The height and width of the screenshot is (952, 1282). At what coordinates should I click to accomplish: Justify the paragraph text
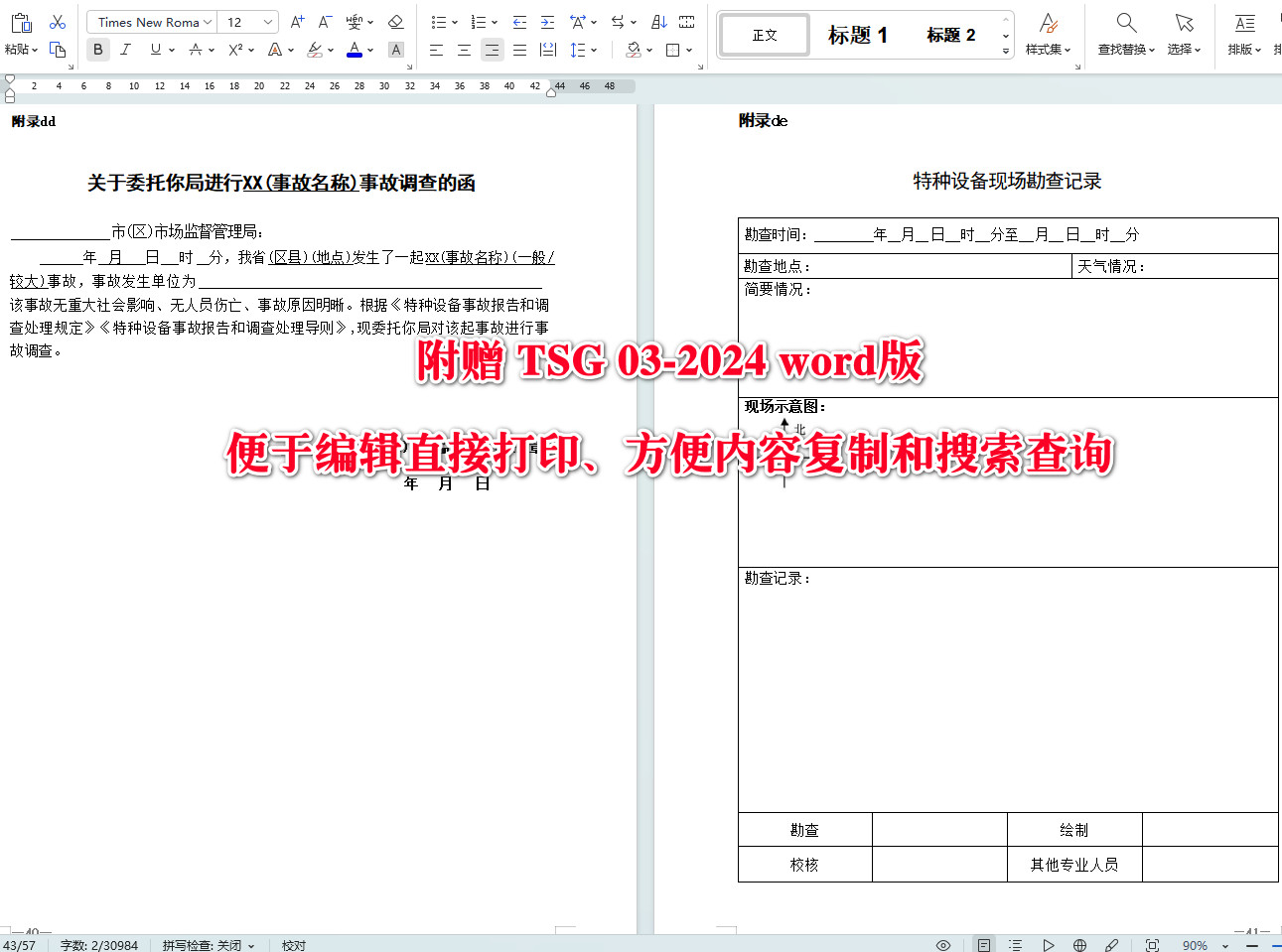pyautogui.click(x=519, y=49)
